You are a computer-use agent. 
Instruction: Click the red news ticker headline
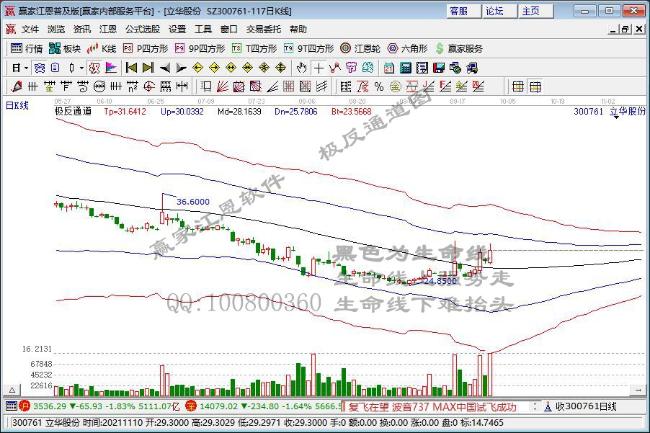tap(432, 407)
